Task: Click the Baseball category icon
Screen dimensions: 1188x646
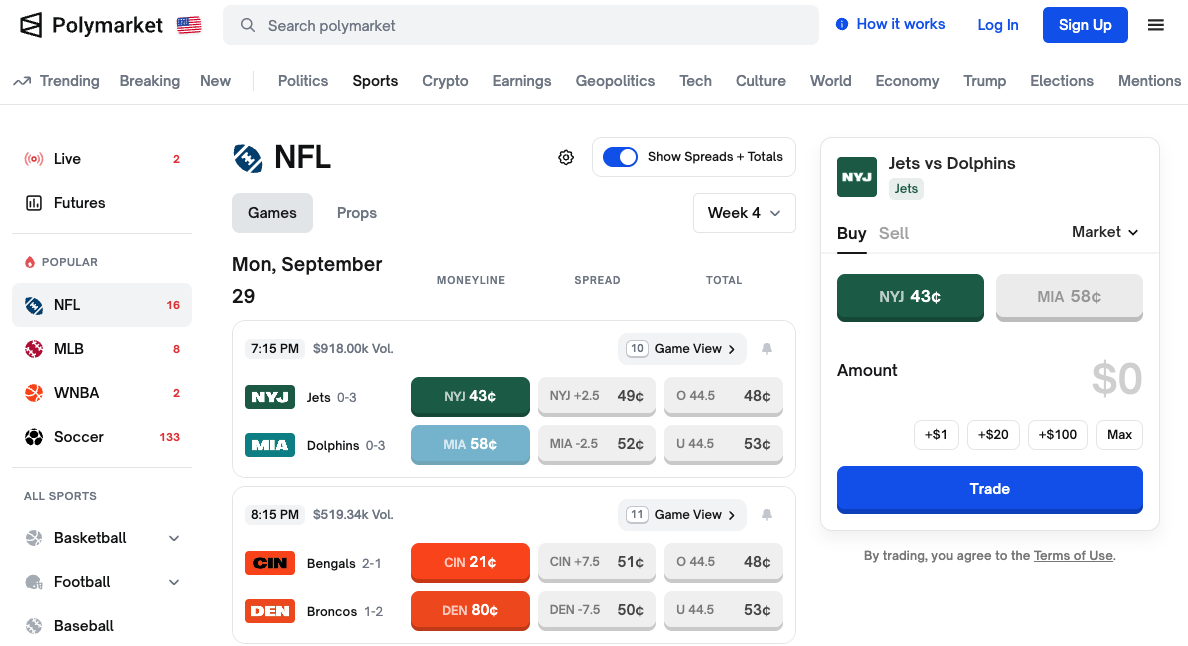Action: 33,626
